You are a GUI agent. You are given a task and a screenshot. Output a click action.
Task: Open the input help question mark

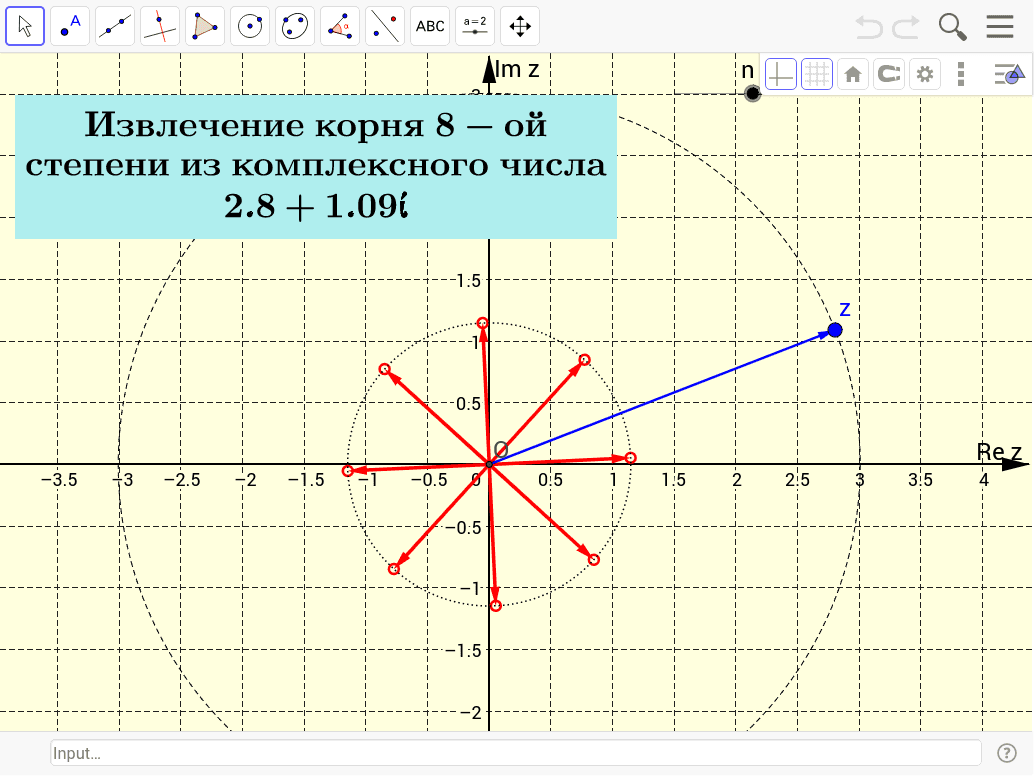pyautogui.click(x=1006, y=753)
